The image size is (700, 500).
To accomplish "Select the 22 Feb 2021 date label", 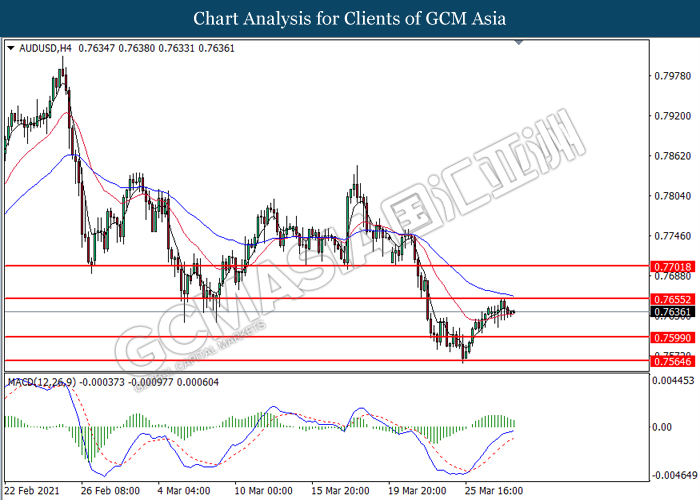I will pos(33,491).
